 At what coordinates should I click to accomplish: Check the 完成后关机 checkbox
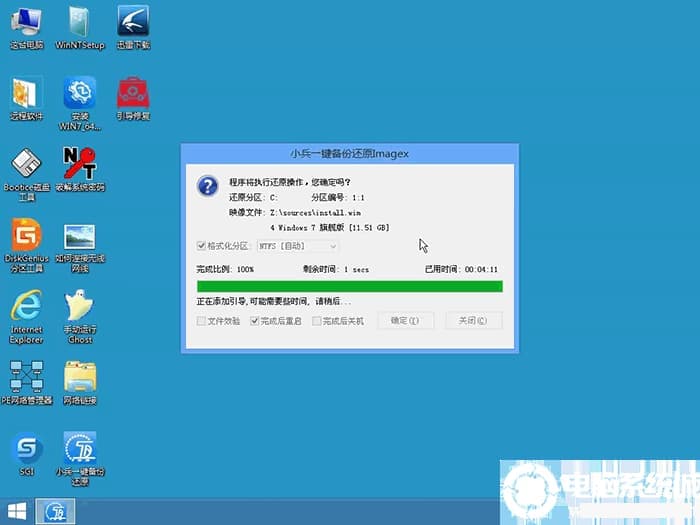[317, 321]
